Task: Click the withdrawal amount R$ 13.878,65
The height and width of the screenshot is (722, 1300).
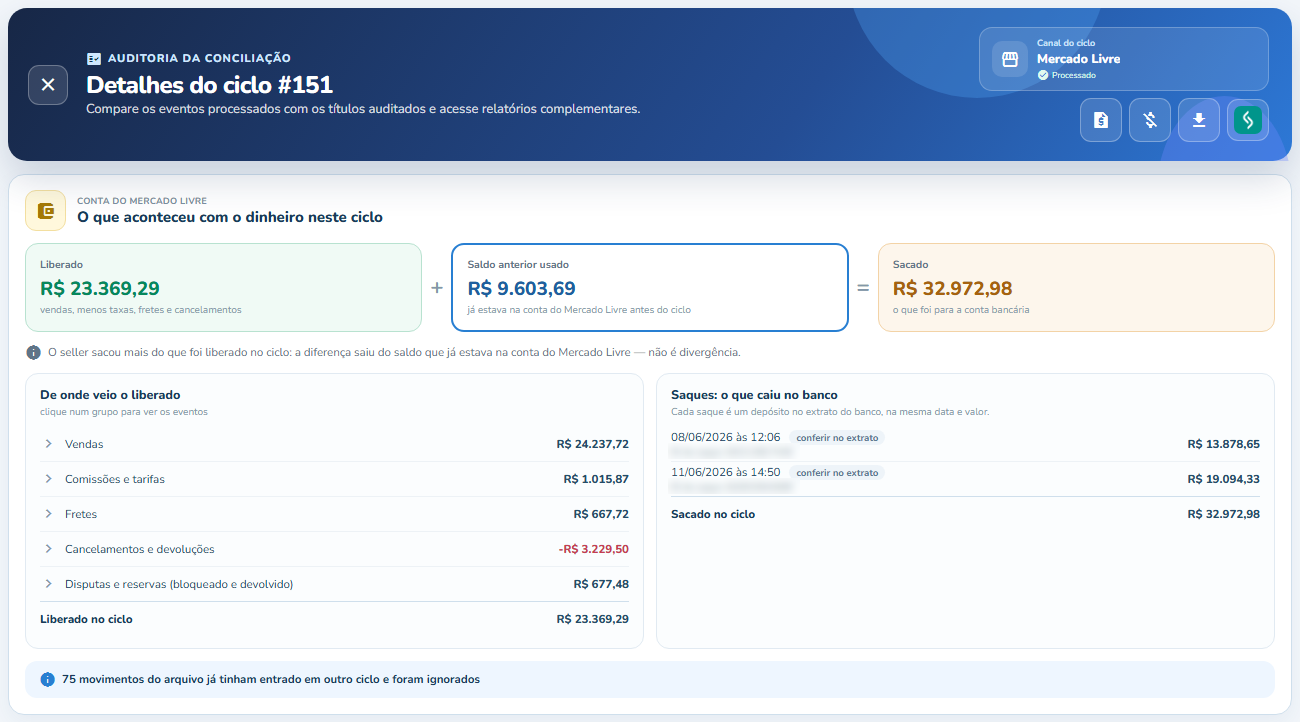Action: click(1224, 444)
